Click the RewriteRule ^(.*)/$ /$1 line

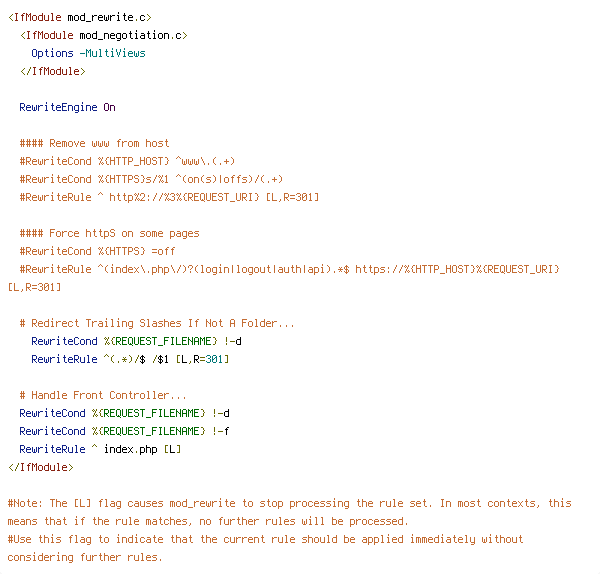pyautogui.click(x=130, y=359)
